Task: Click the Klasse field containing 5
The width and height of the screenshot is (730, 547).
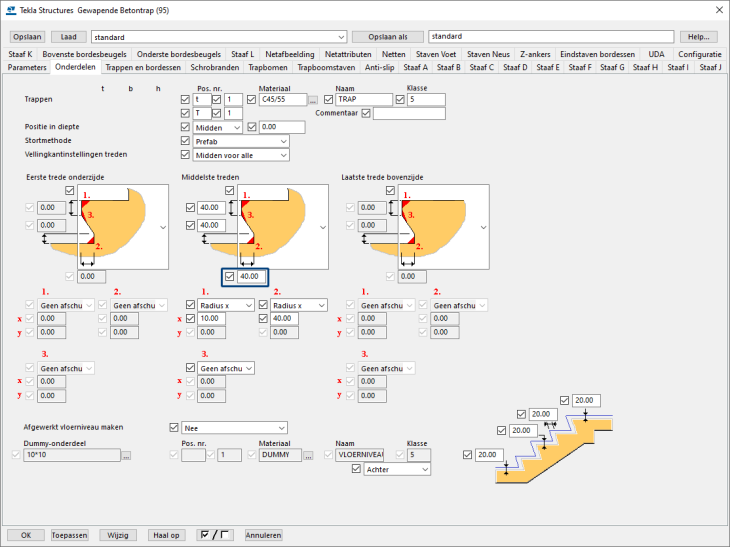Action: (x=424, y=100)
